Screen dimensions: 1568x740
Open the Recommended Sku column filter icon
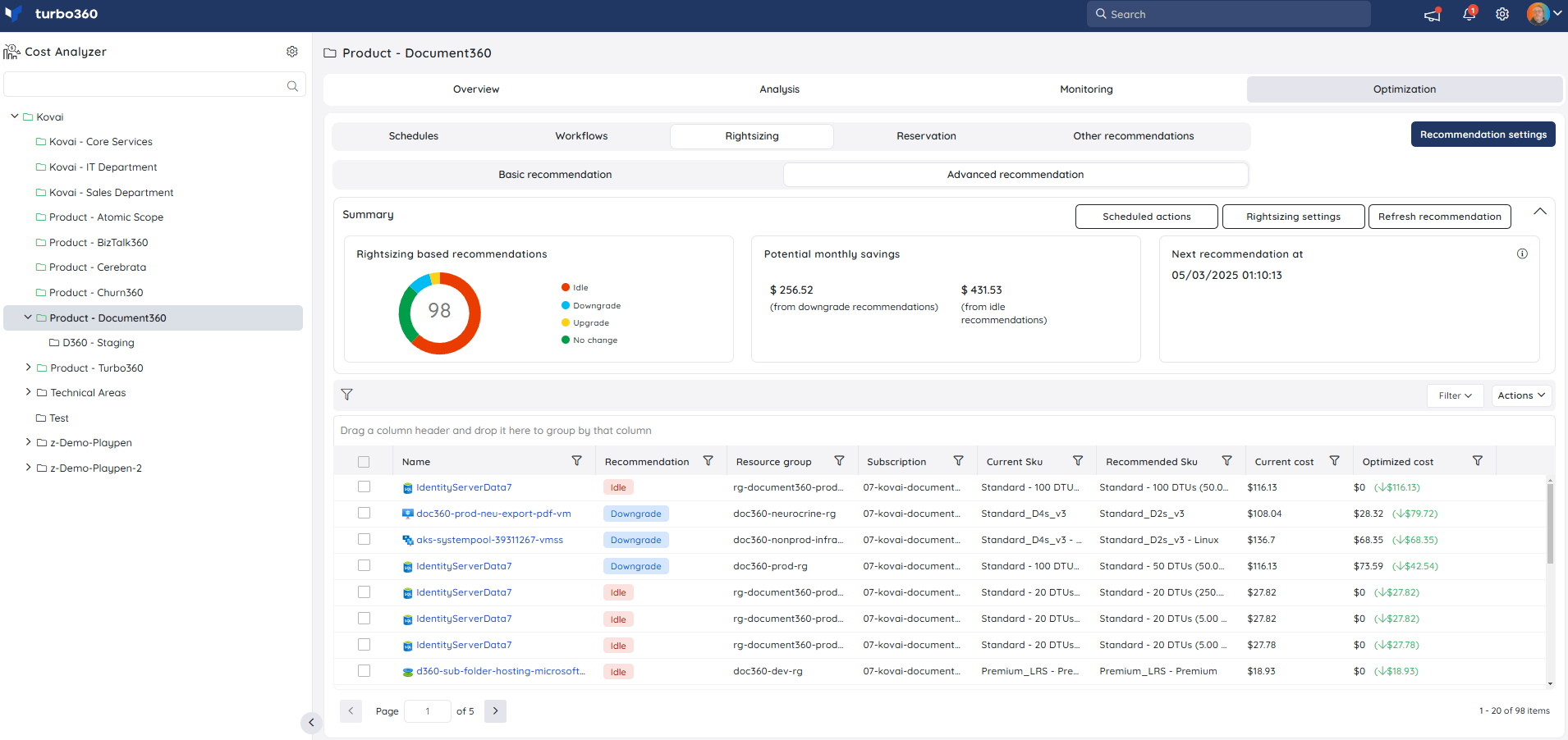(1226, 461)
